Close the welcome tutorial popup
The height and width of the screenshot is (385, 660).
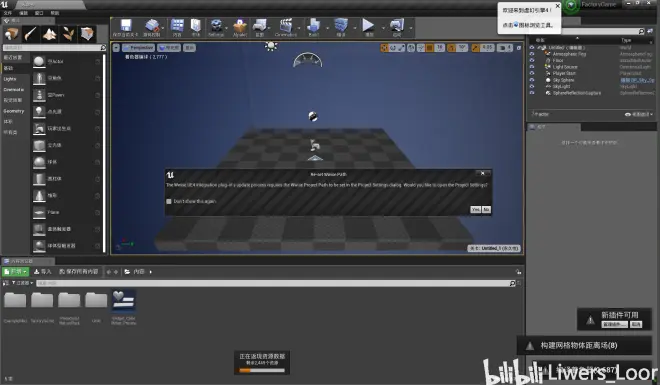click(558, 6)
